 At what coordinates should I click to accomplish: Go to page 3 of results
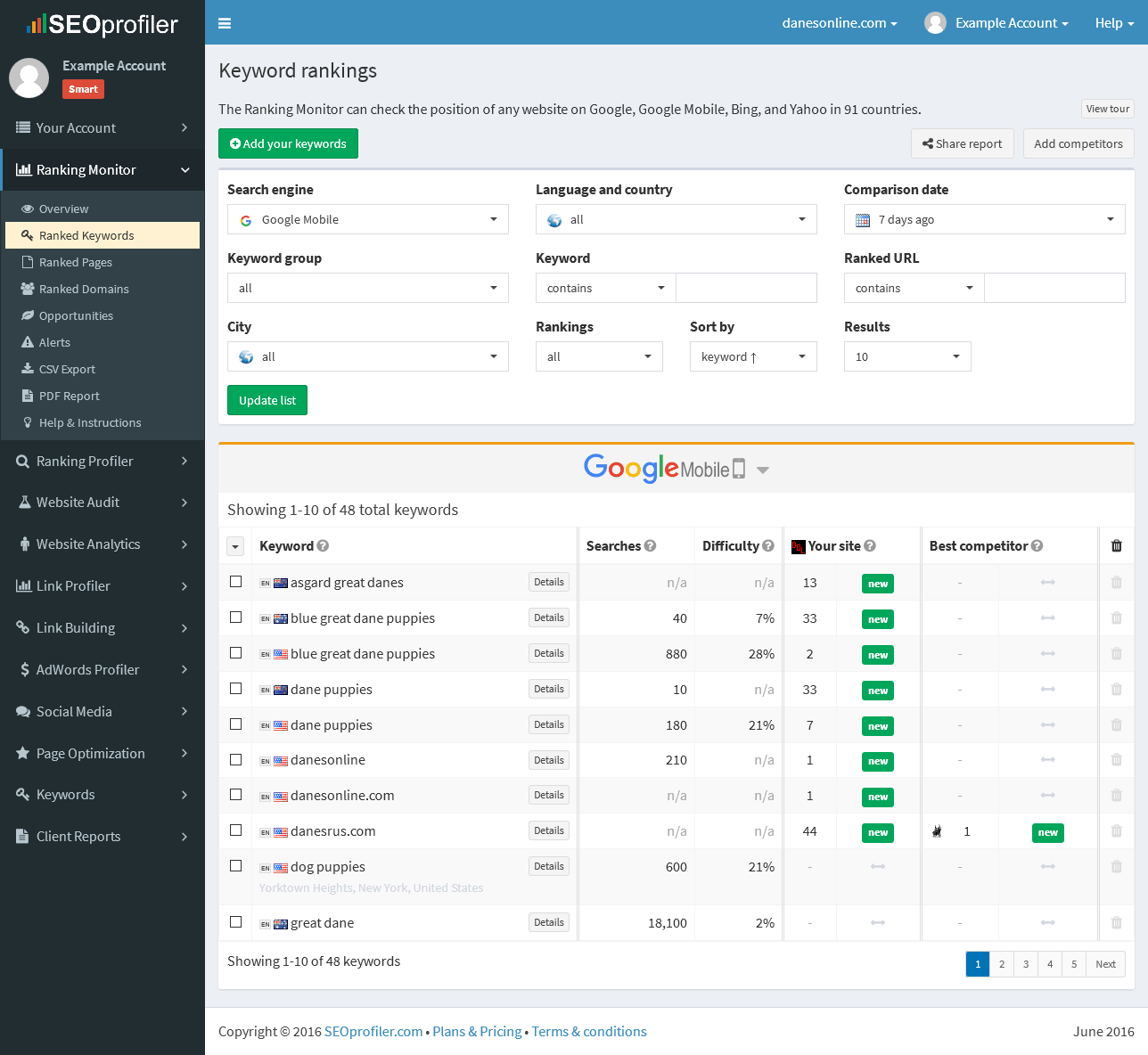(1026, 964)
